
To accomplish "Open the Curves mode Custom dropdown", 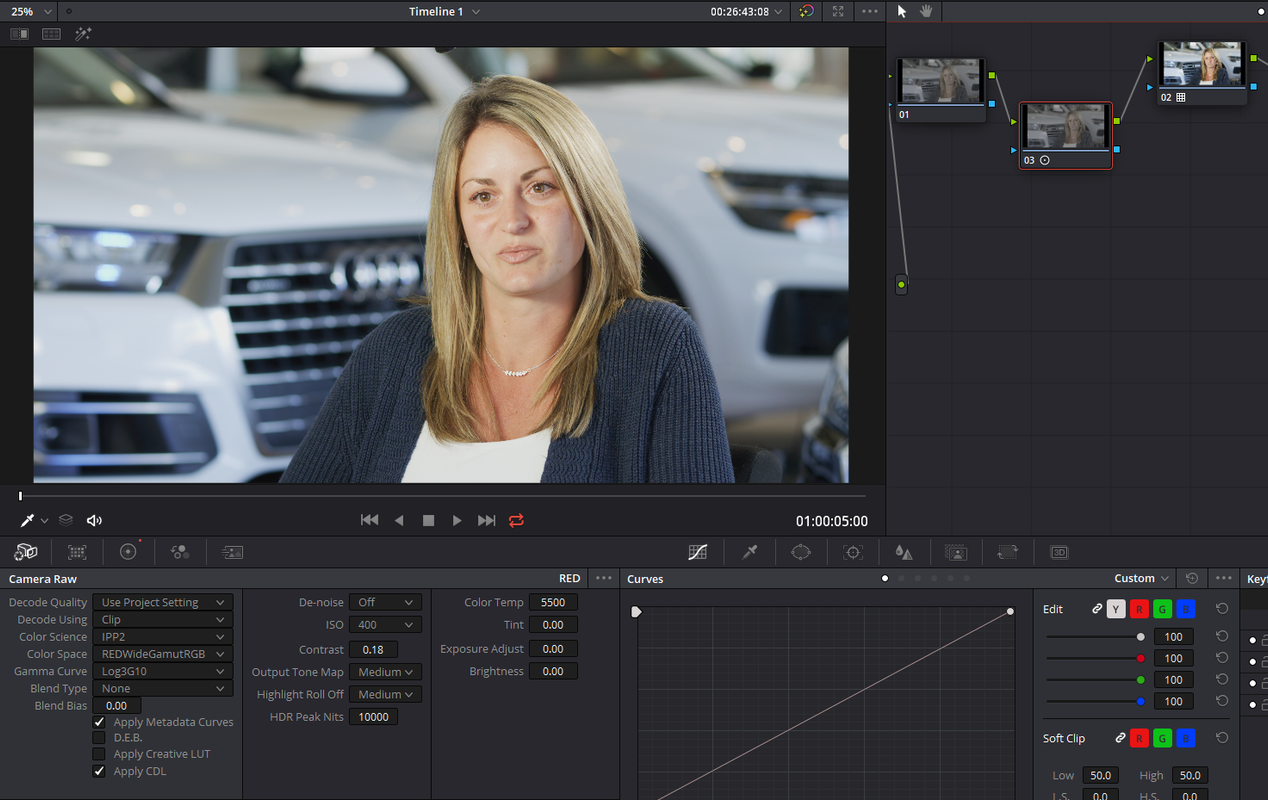I will (x=1141, y=578).
